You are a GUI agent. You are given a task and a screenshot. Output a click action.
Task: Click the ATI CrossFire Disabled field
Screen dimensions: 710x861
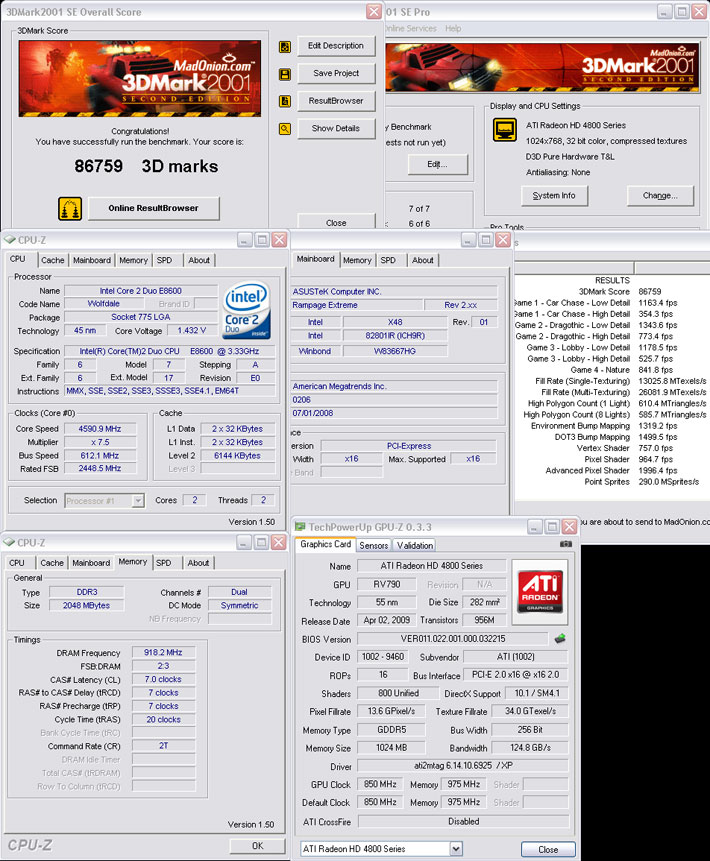pyautogui.click(x=463, y=821)
